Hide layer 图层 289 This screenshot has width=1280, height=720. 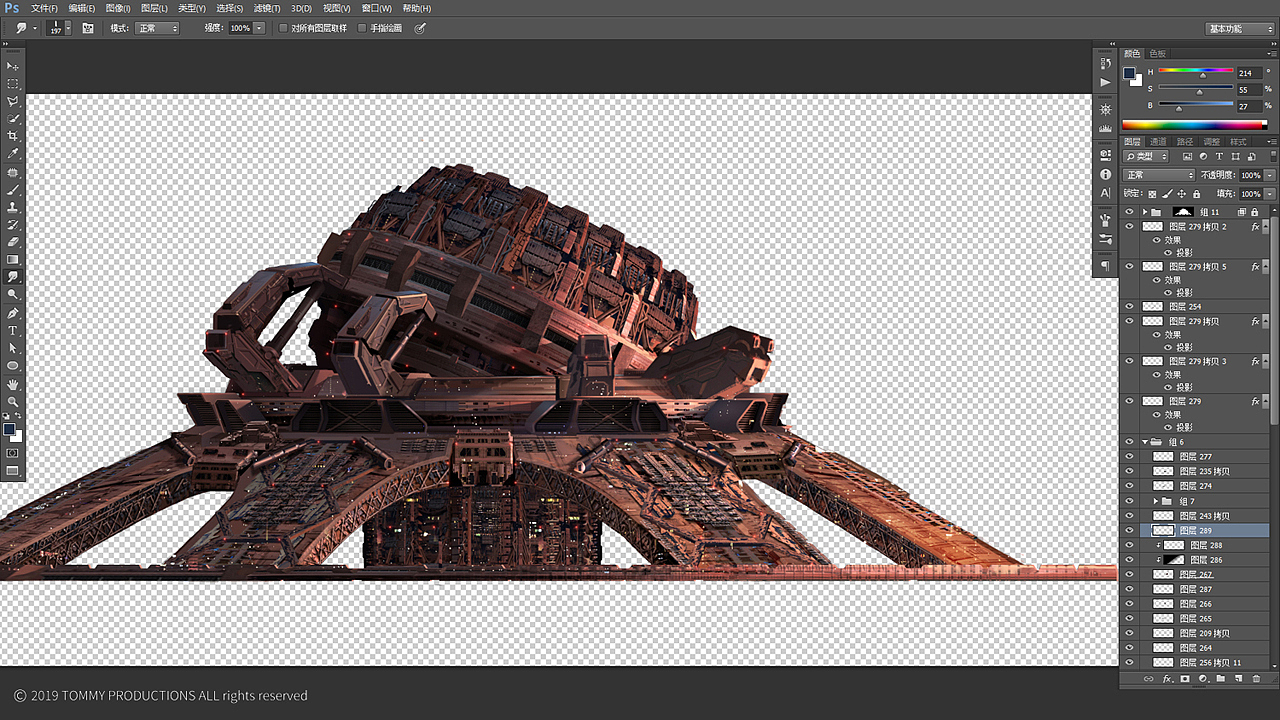pos(1130,530)
